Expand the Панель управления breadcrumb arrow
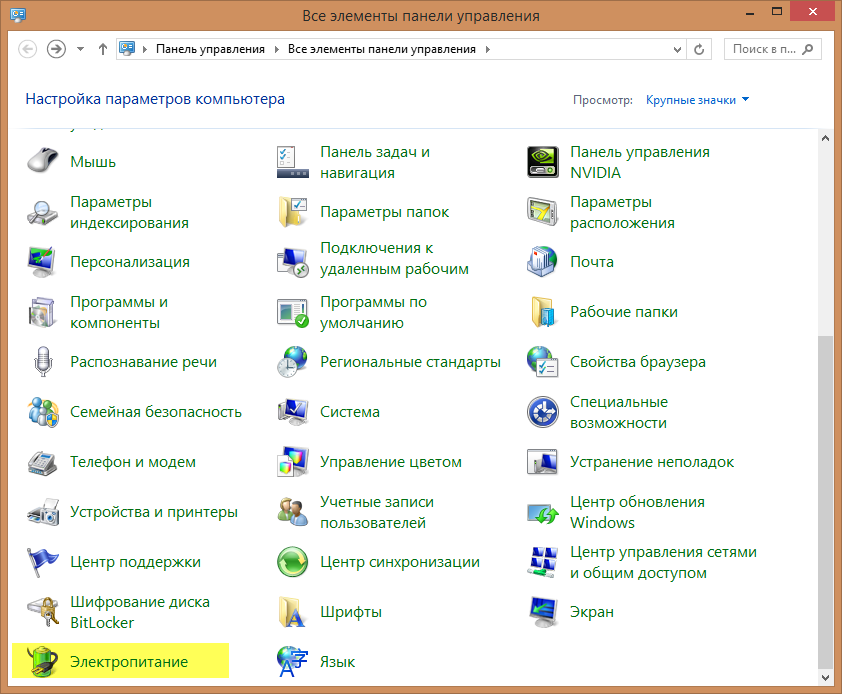This screenshot has width=842, height=694. [x=277, y=49]
